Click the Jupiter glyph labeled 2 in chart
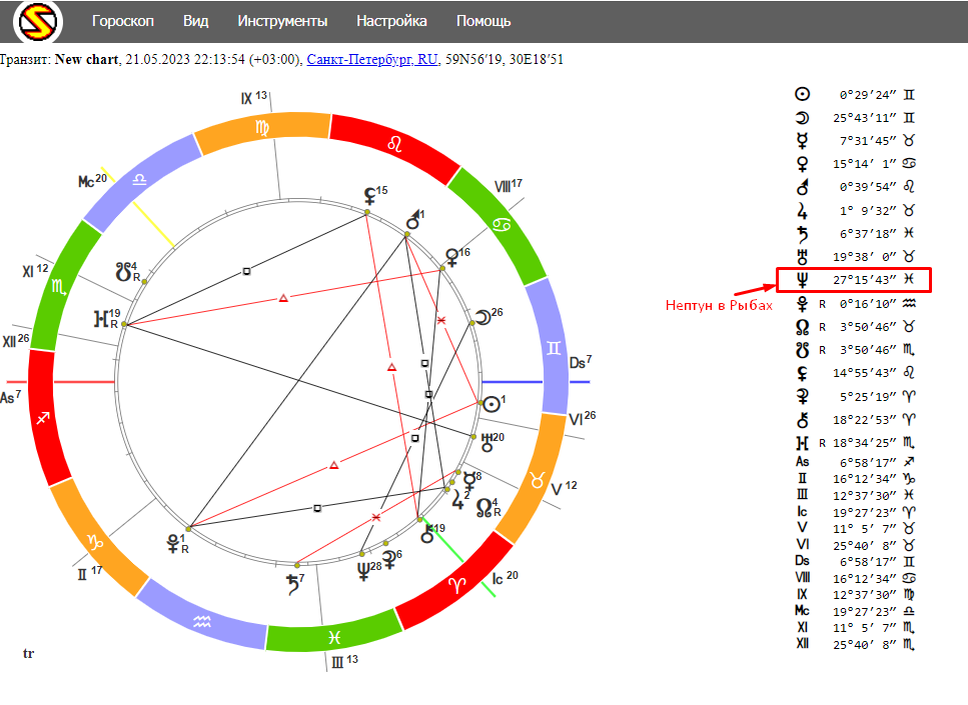This screenshot has height=705, width=968. 457,499
